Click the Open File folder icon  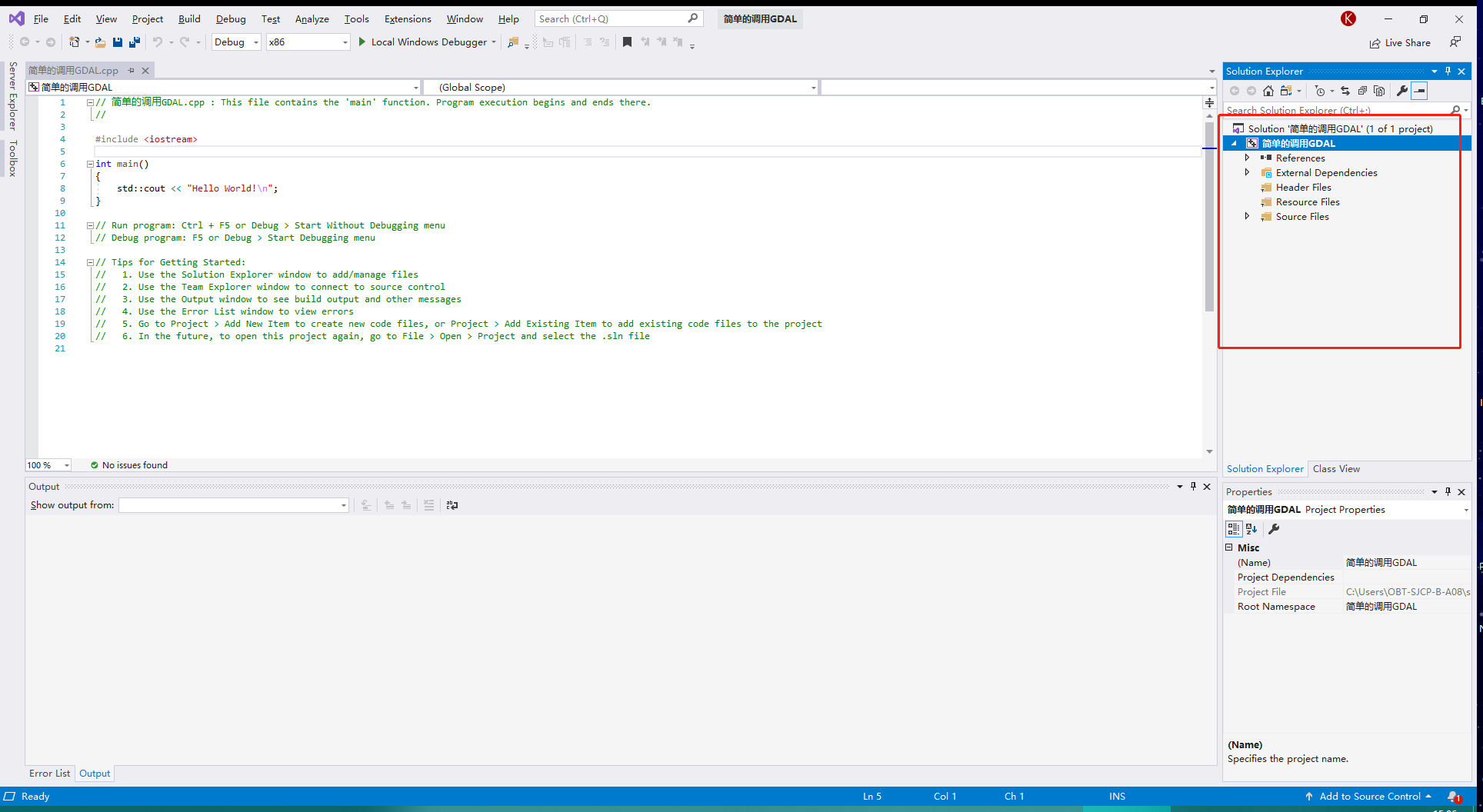pos(100,42)
